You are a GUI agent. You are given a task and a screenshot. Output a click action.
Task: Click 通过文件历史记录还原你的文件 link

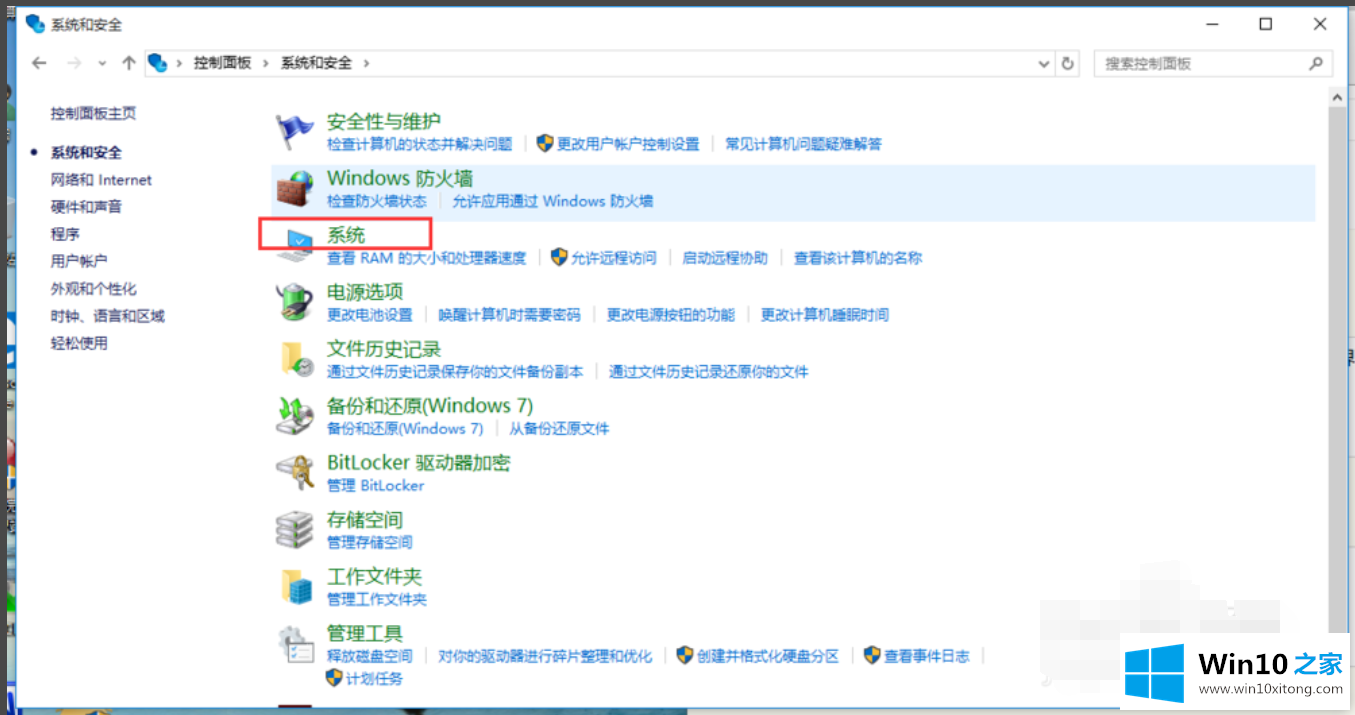(709, 372)
